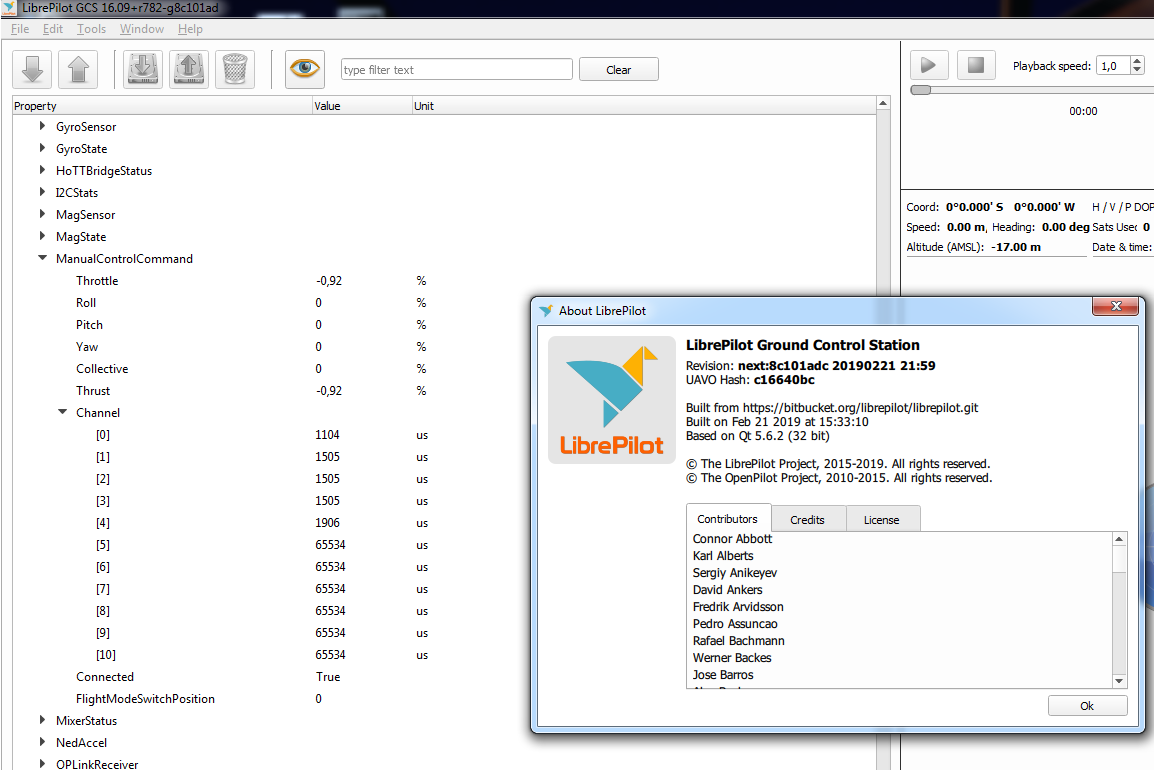Click the type filter text field

[x=456, y=70]
